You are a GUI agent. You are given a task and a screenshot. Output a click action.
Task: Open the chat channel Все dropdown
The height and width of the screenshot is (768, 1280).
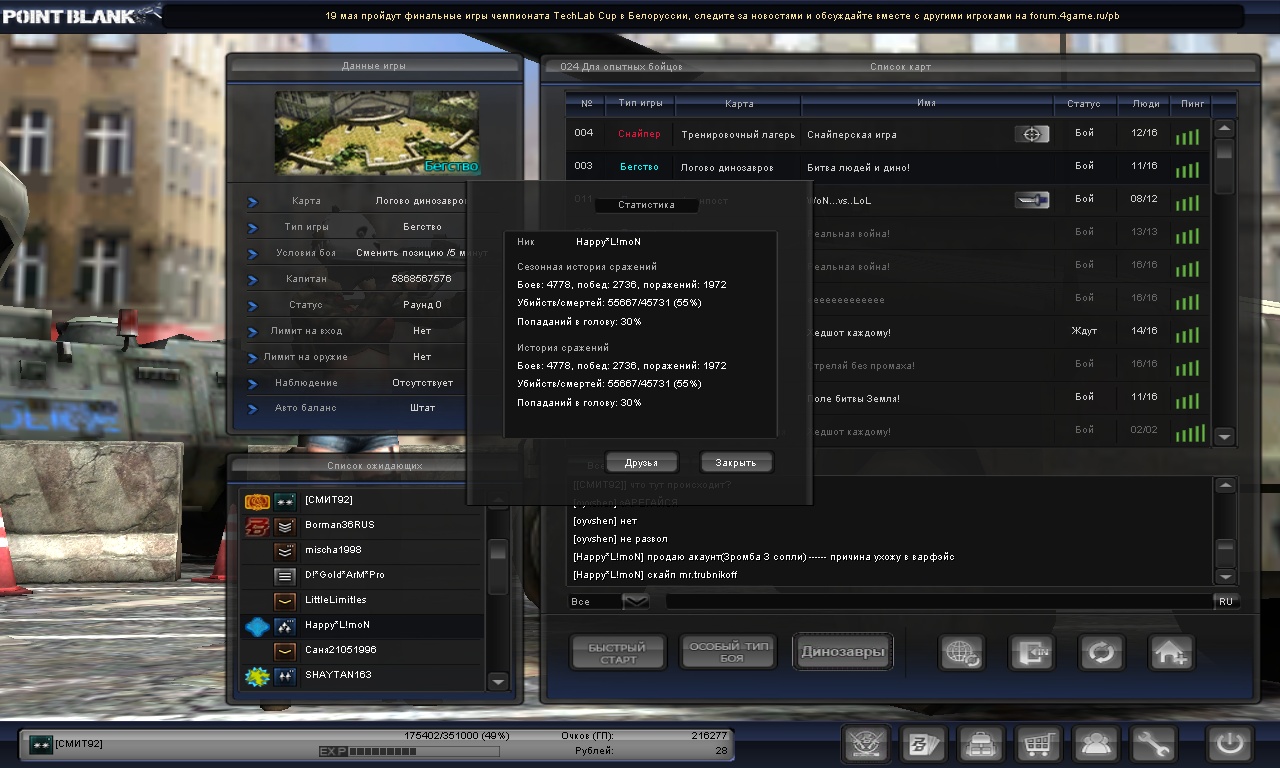tap(636, 601)
